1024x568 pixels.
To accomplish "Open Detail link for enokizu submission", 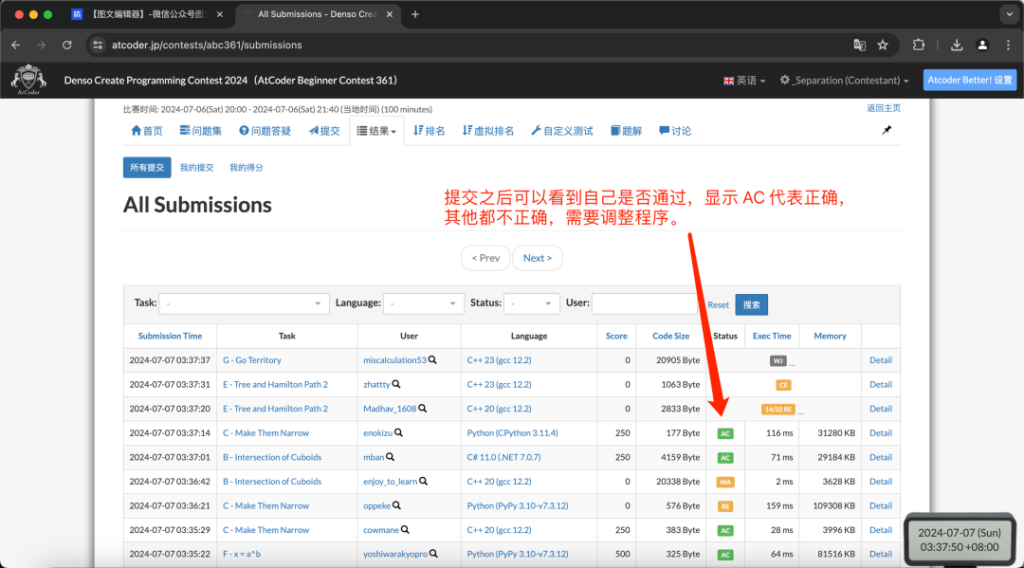I will click(880, 433).
